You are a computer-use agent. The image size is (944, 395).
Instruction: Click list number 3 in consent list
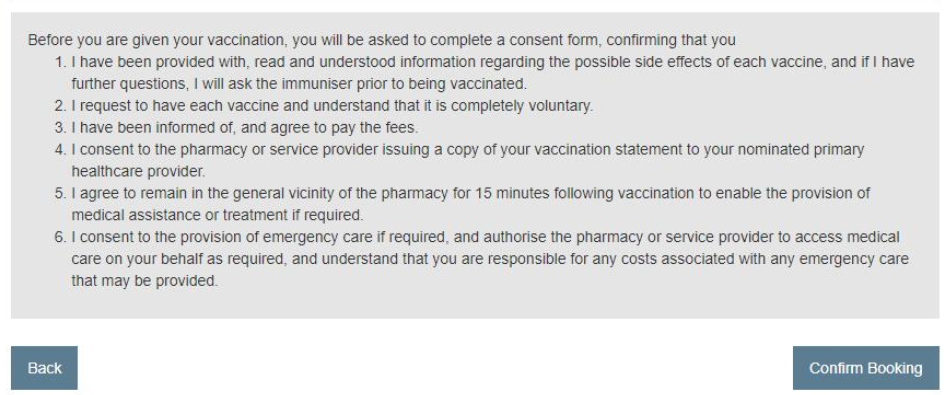[x=60, y=128]
